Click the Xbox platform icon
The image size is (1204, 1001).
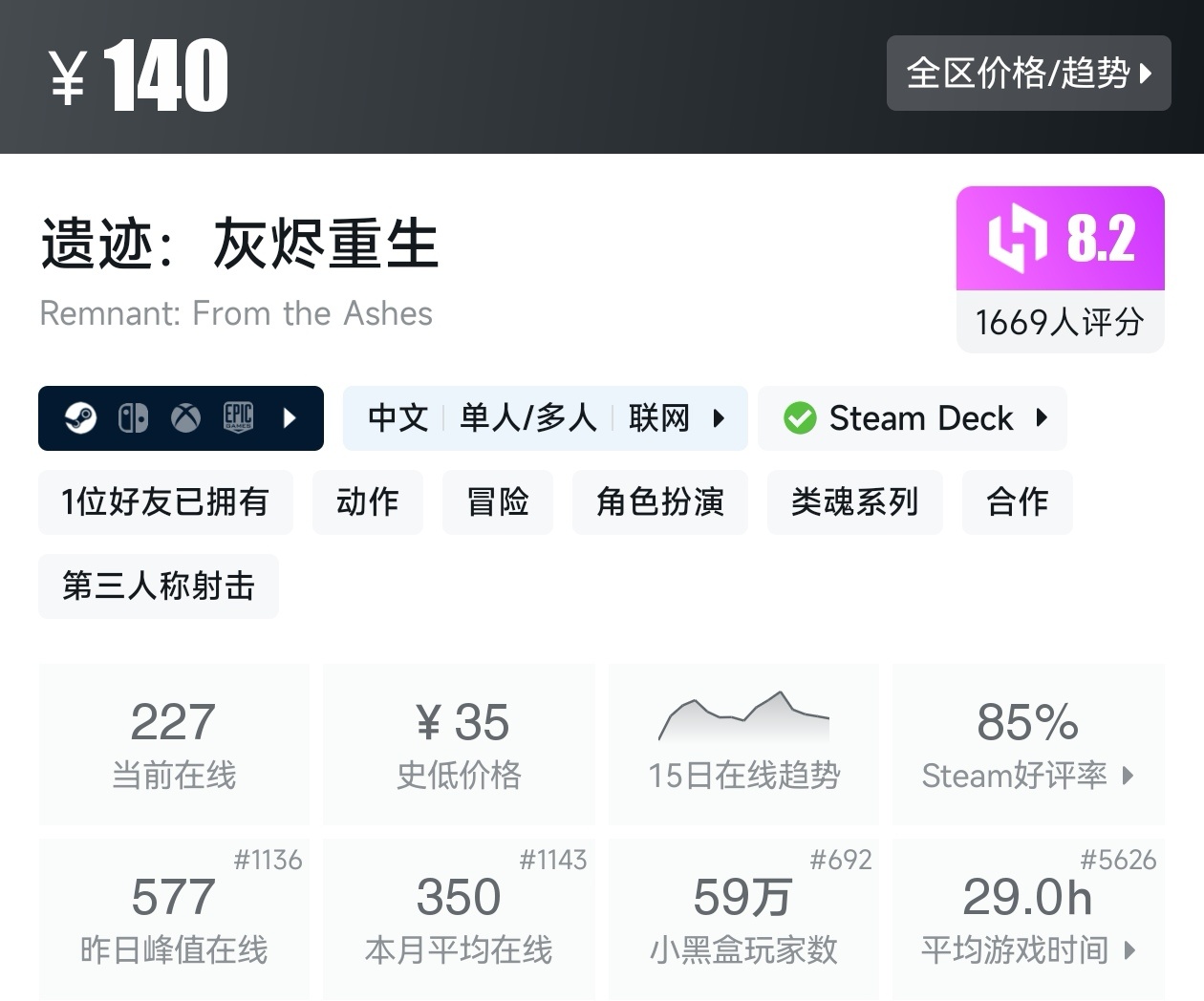[185, 418]
